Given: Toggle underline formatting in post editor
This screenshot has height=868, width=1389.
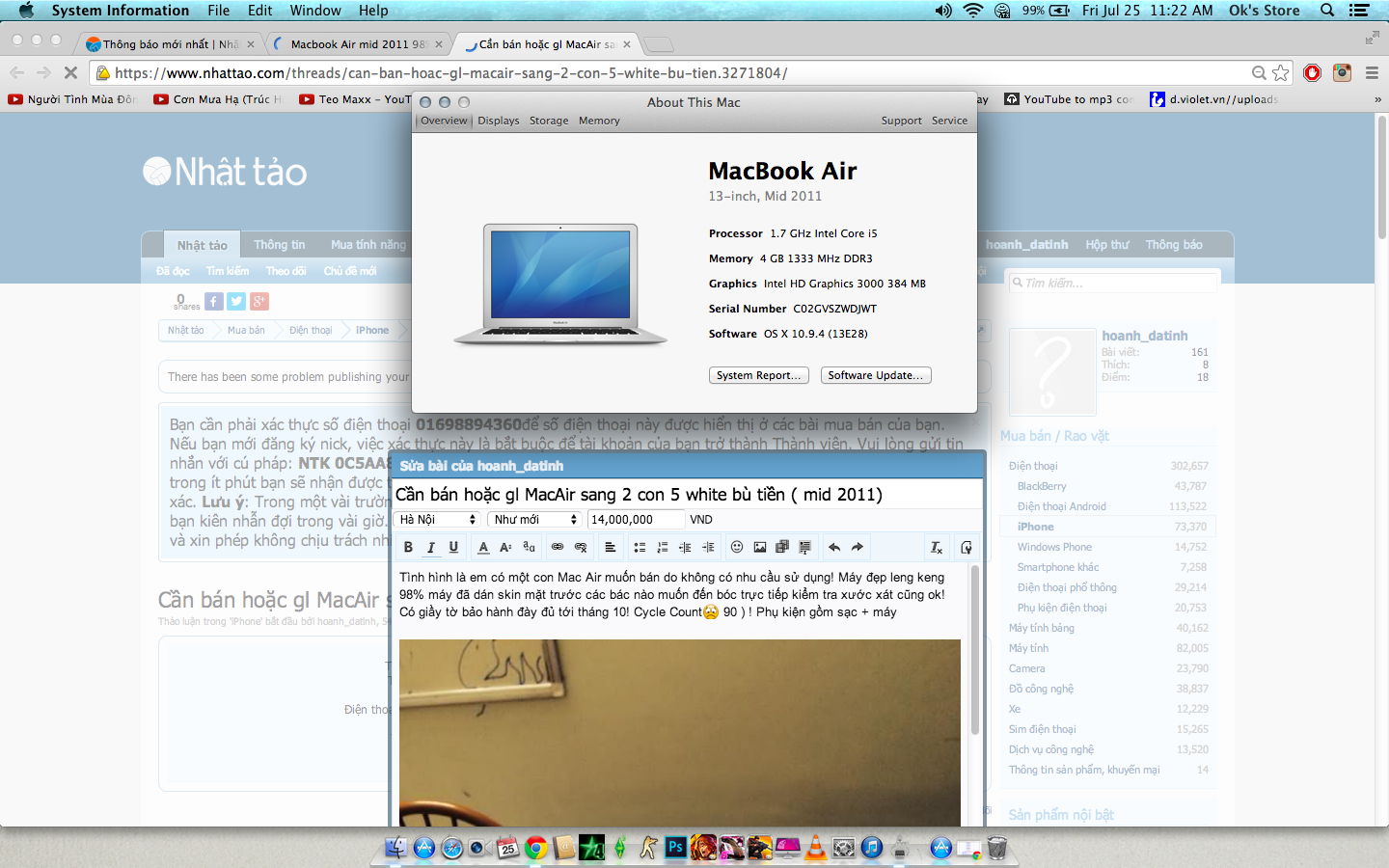Looking at the screenshot, I should point(453,547).
